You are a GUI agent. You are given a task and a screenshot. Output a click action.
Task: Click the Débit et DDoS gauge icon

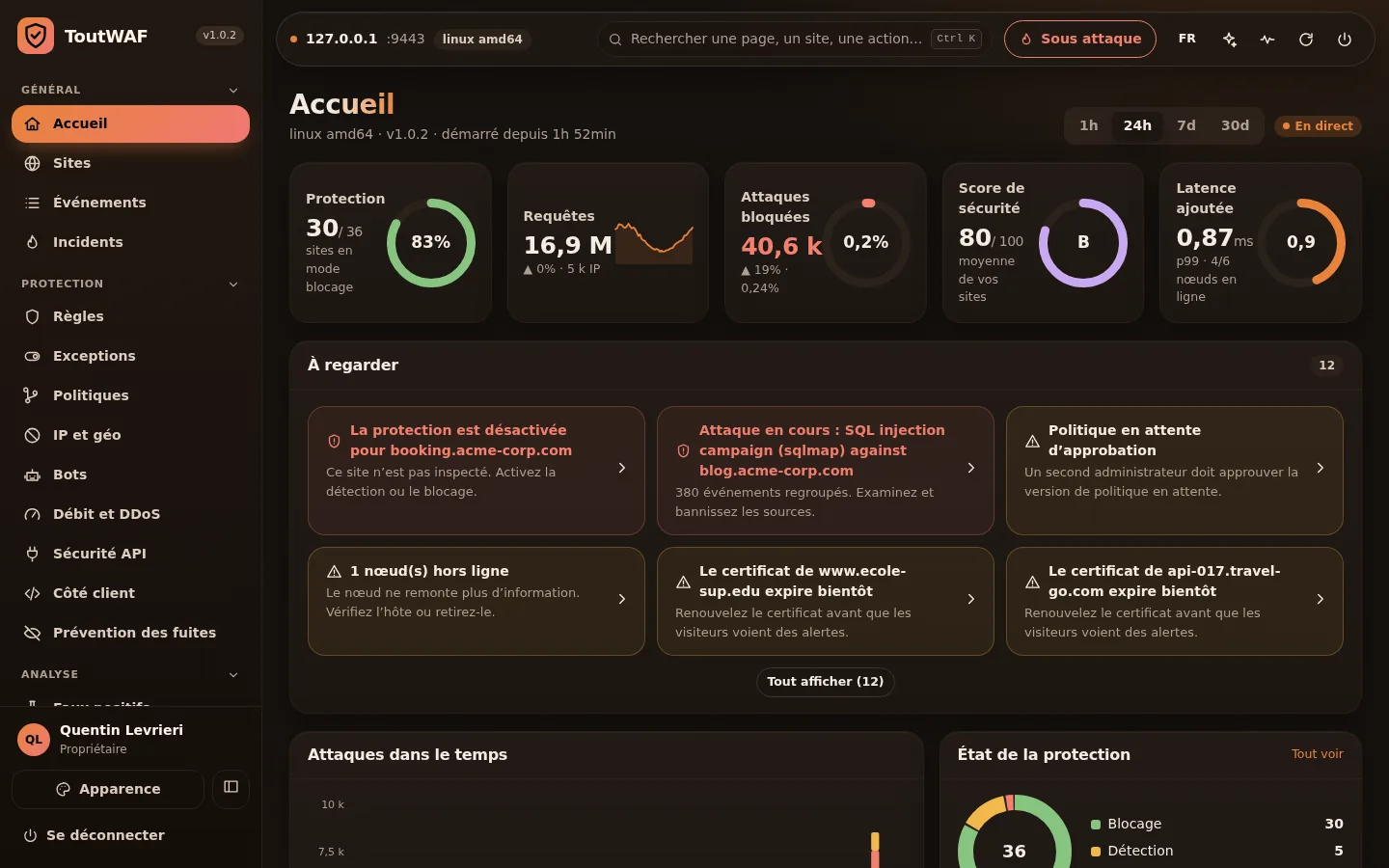coord(32,514)
